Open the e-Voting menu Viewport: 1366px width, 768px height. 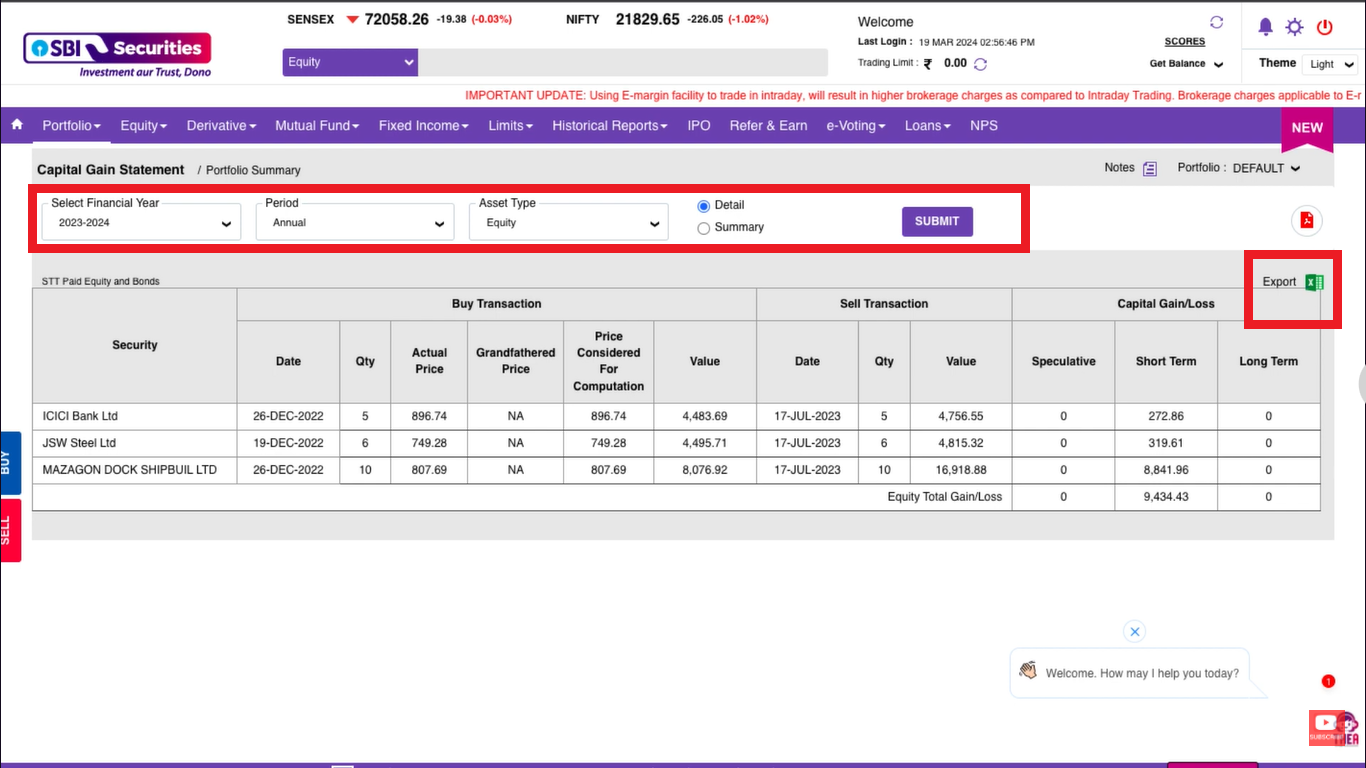click(x=856, y=125)
